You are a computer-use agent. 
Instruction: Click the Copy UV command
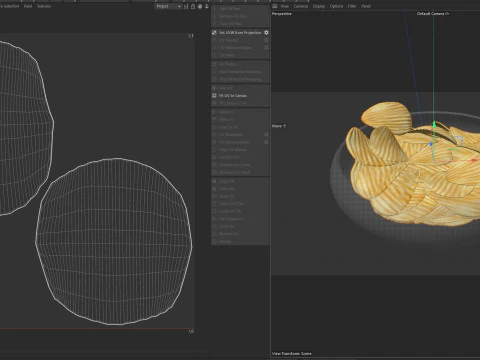pos(227,181)
